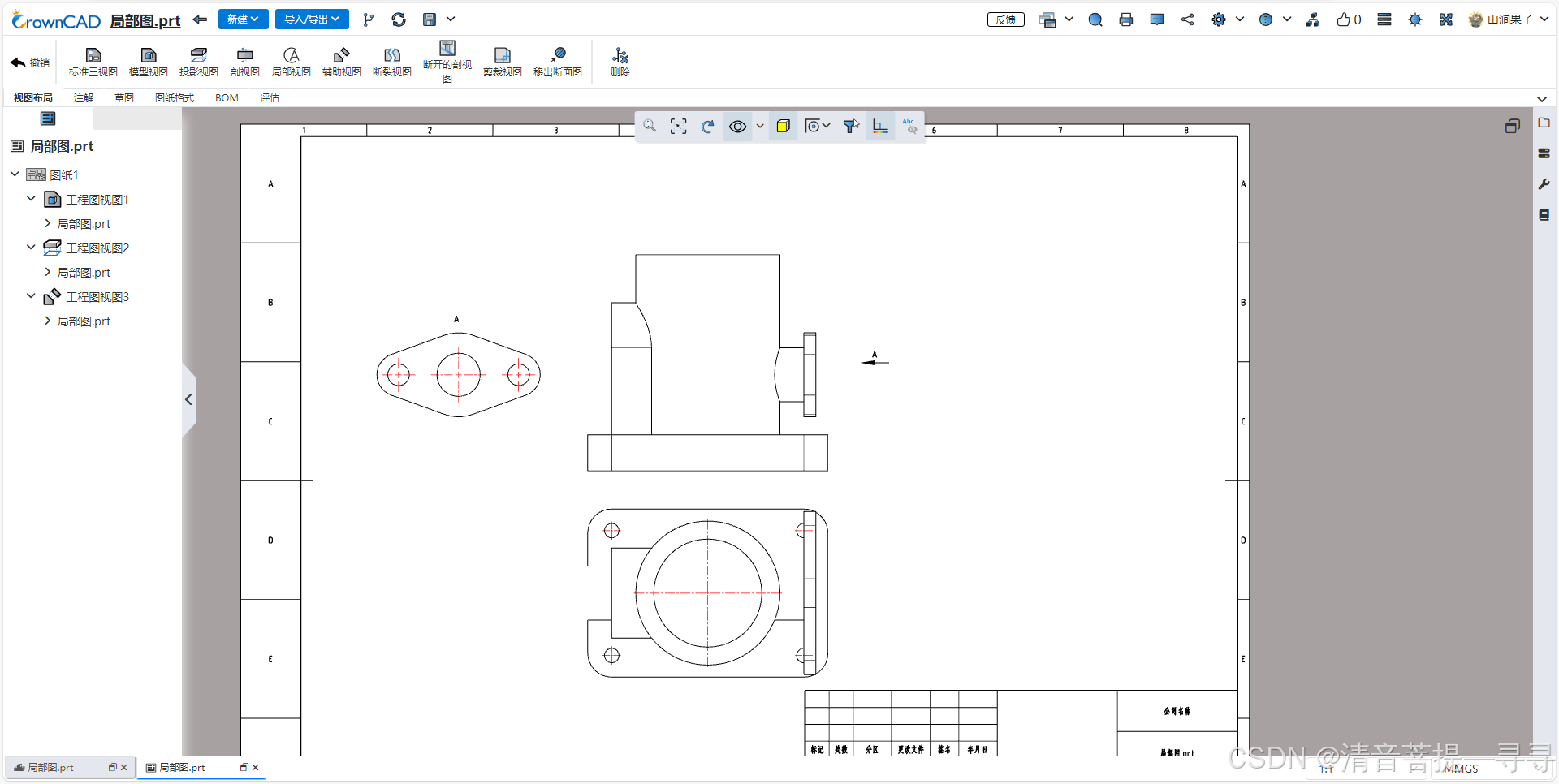Open the settings gear dropdown arrow
The image size is (1559, 784).
click(1240, 19)
